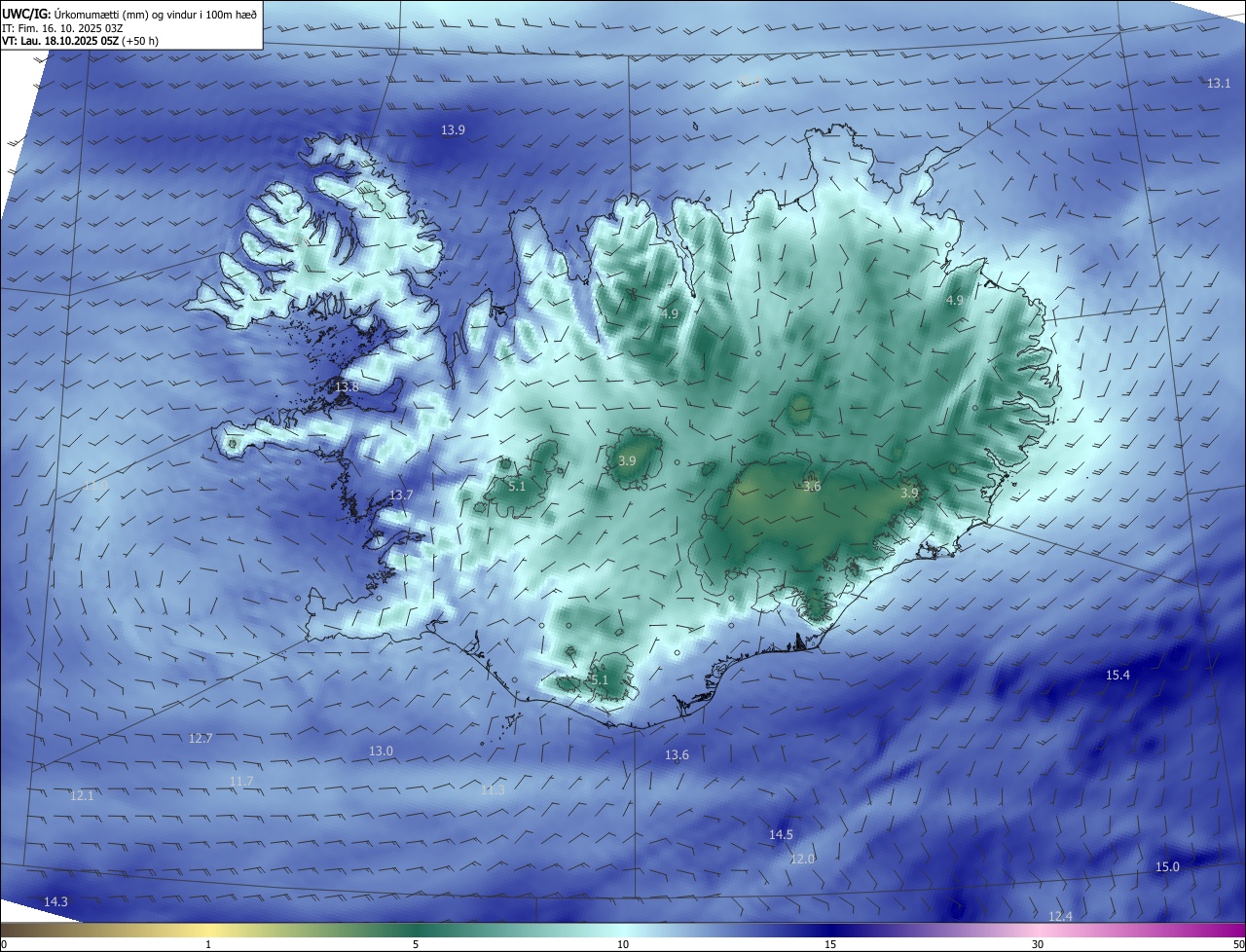Click the 13.8 value in Breiðafjörður bay
Viewport: 1246px width, 952px height.
347,387
